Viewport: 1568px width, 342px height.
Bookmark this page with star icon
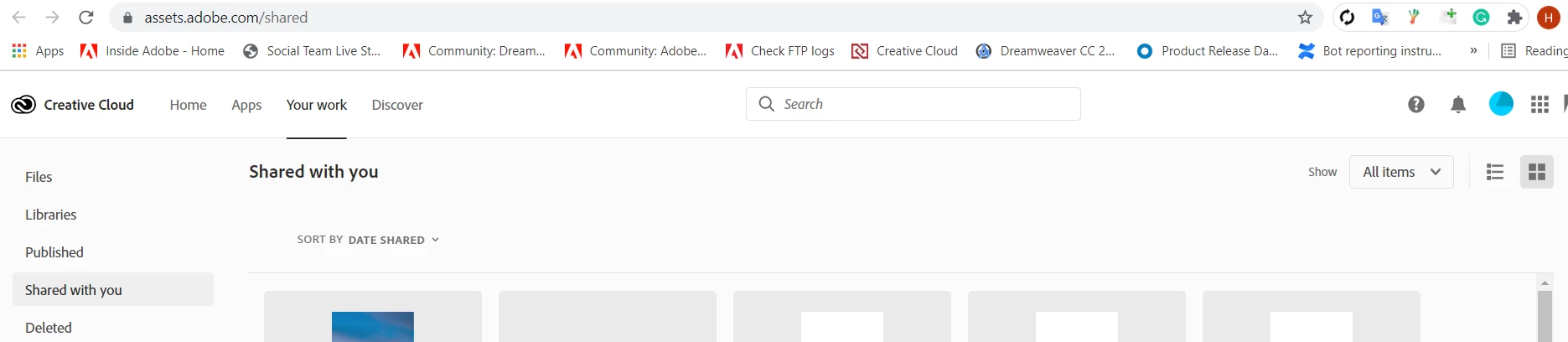(x=1305, y=18)
